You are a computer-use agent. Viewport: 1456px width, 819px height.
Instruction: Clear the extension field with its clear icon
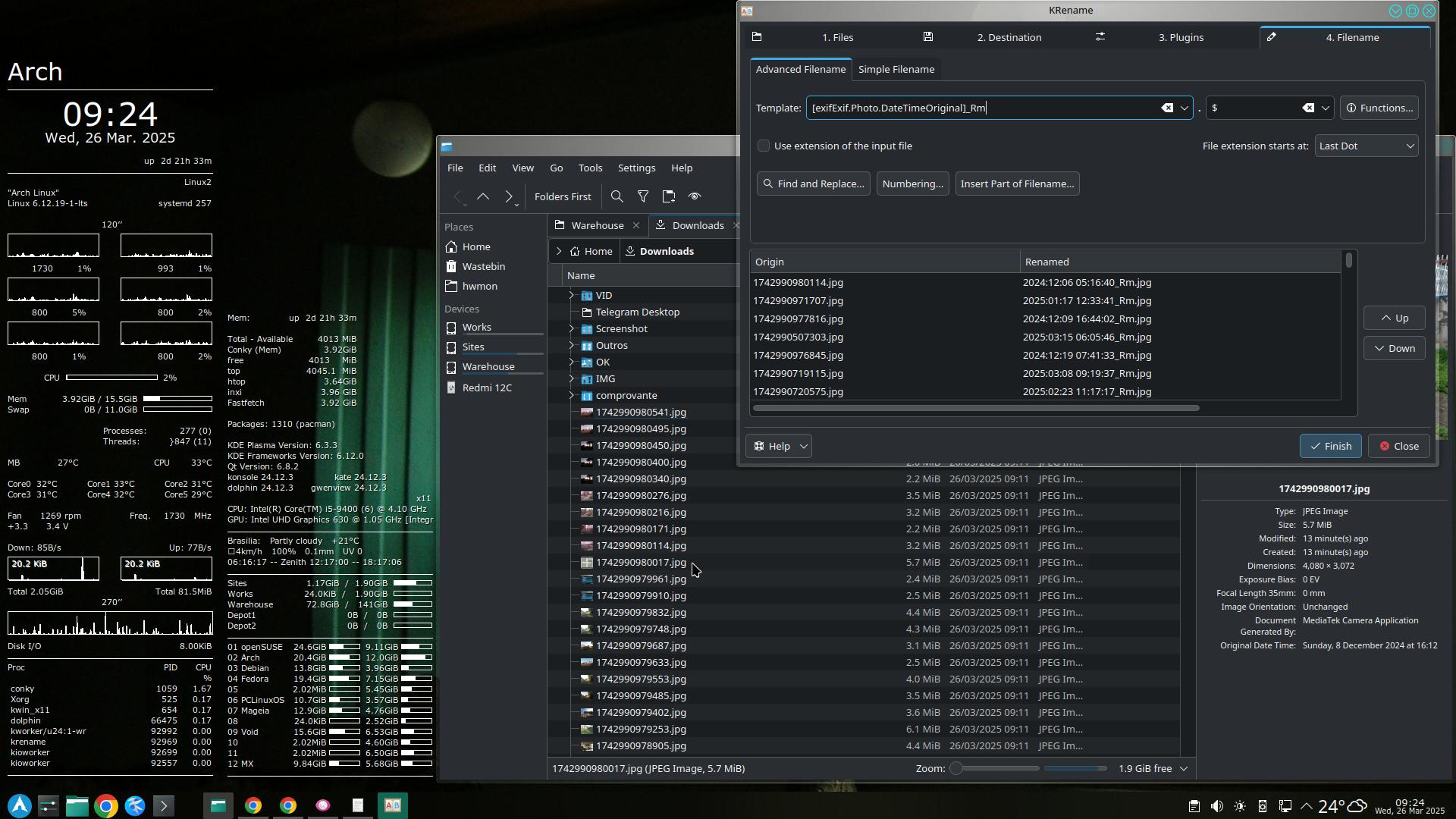click(1308, 108)
